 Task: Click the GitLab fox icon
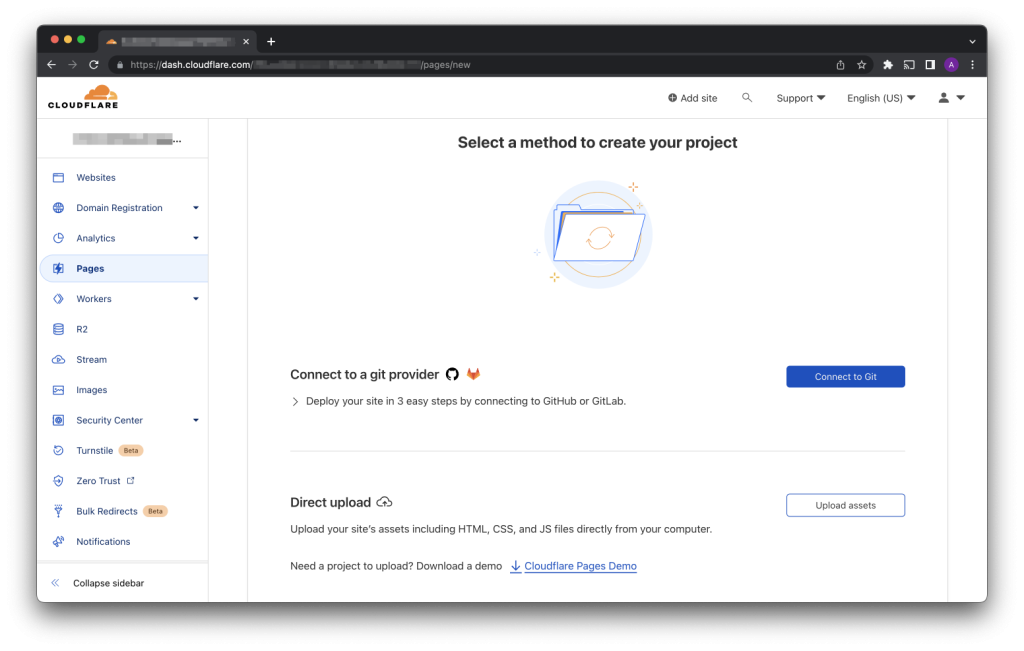473,374
